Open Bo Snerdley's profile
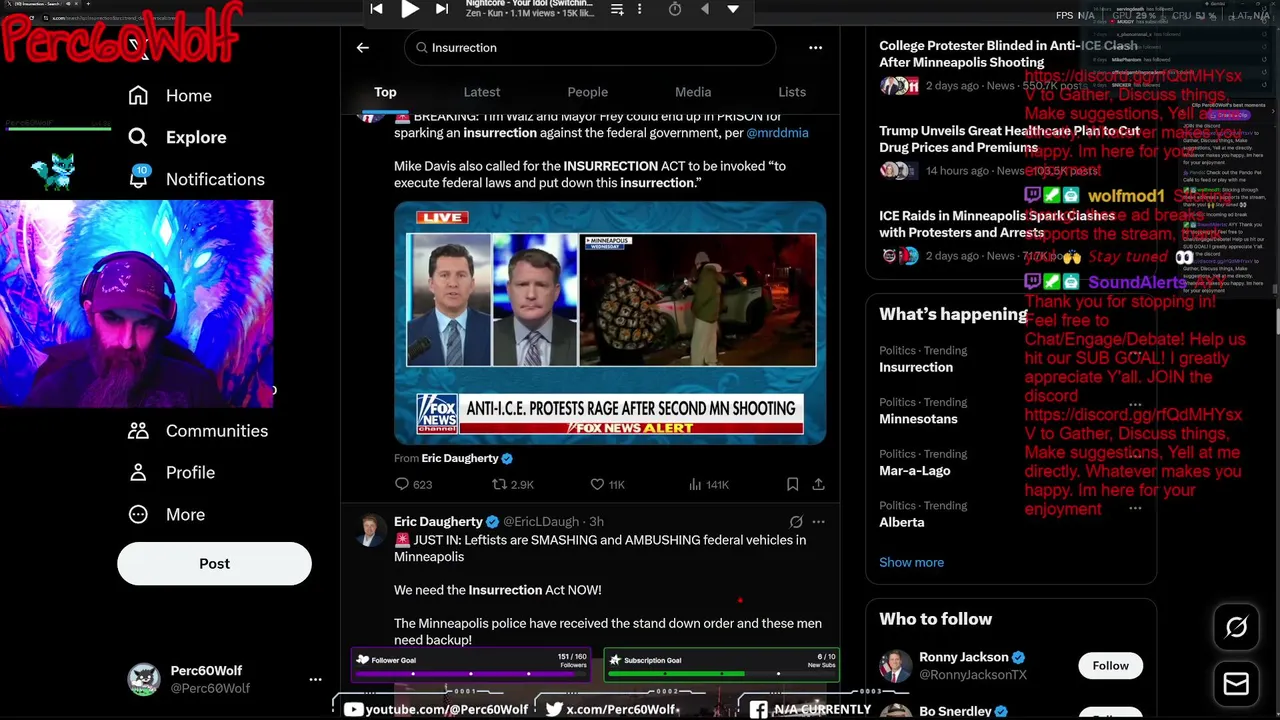This screenshot has height=720, width=1280. pyautogui.click(x=955, y=711)
